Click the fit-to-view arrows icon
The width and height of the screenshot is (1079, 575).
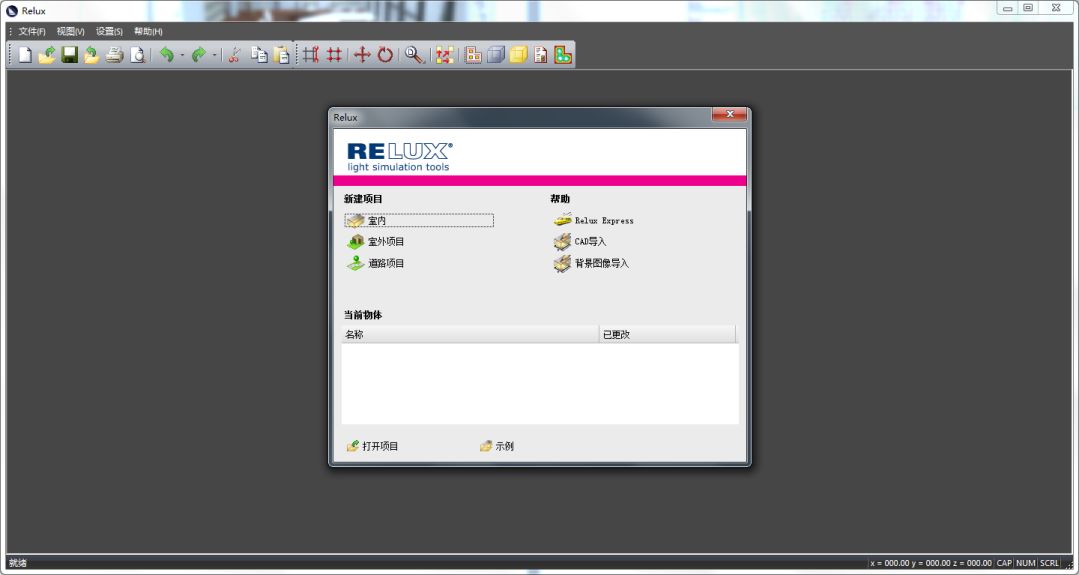point(445,55)
